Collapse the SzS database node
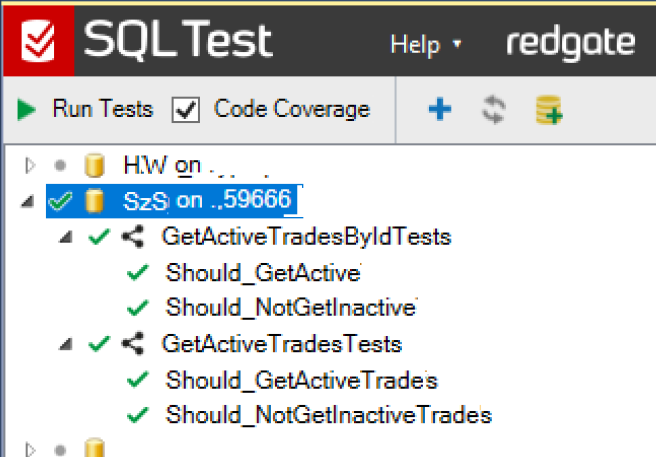 (25, 202)
